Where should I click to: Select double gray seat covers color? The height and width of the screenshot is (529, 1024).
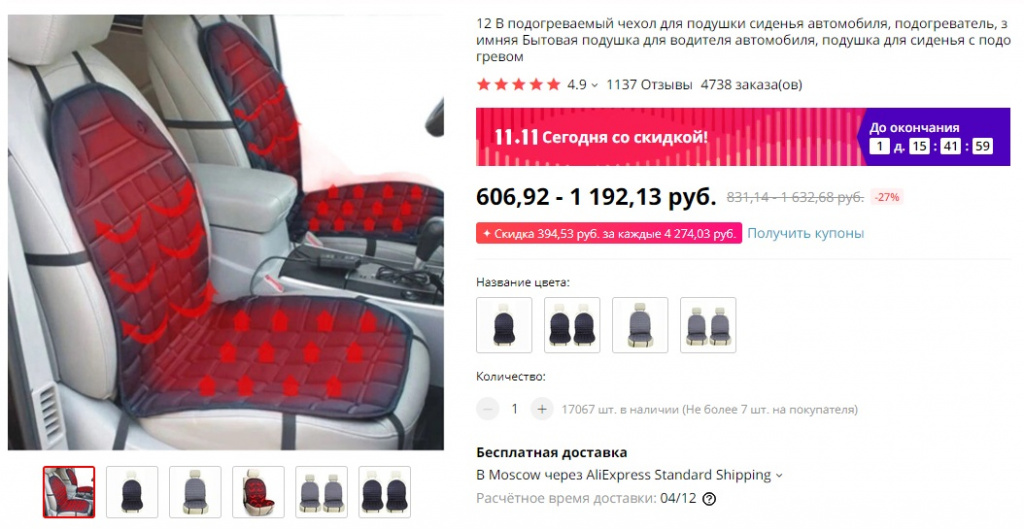708,325
